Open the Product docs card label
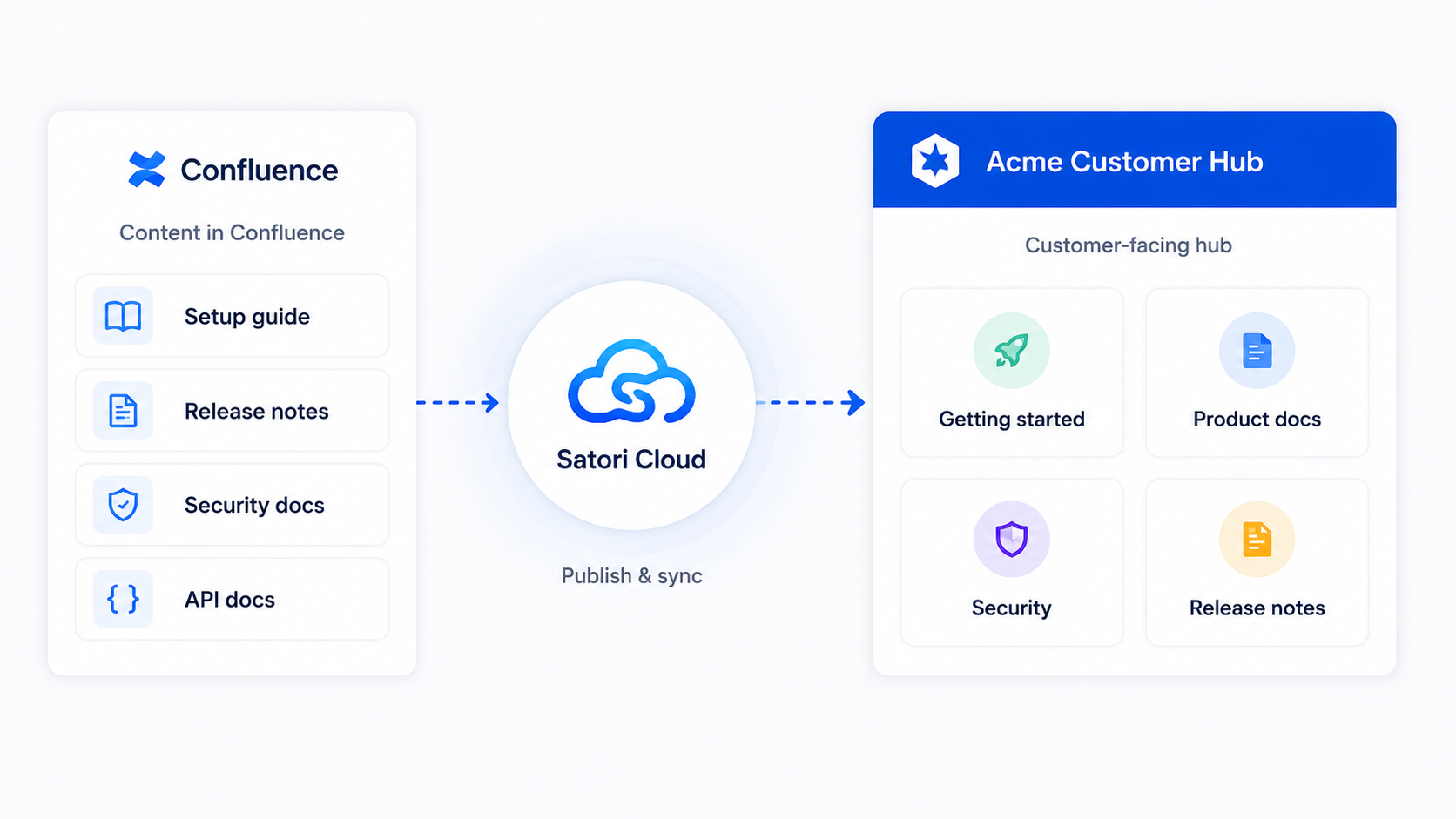Screen dimensions: 1456x819 1257,420
